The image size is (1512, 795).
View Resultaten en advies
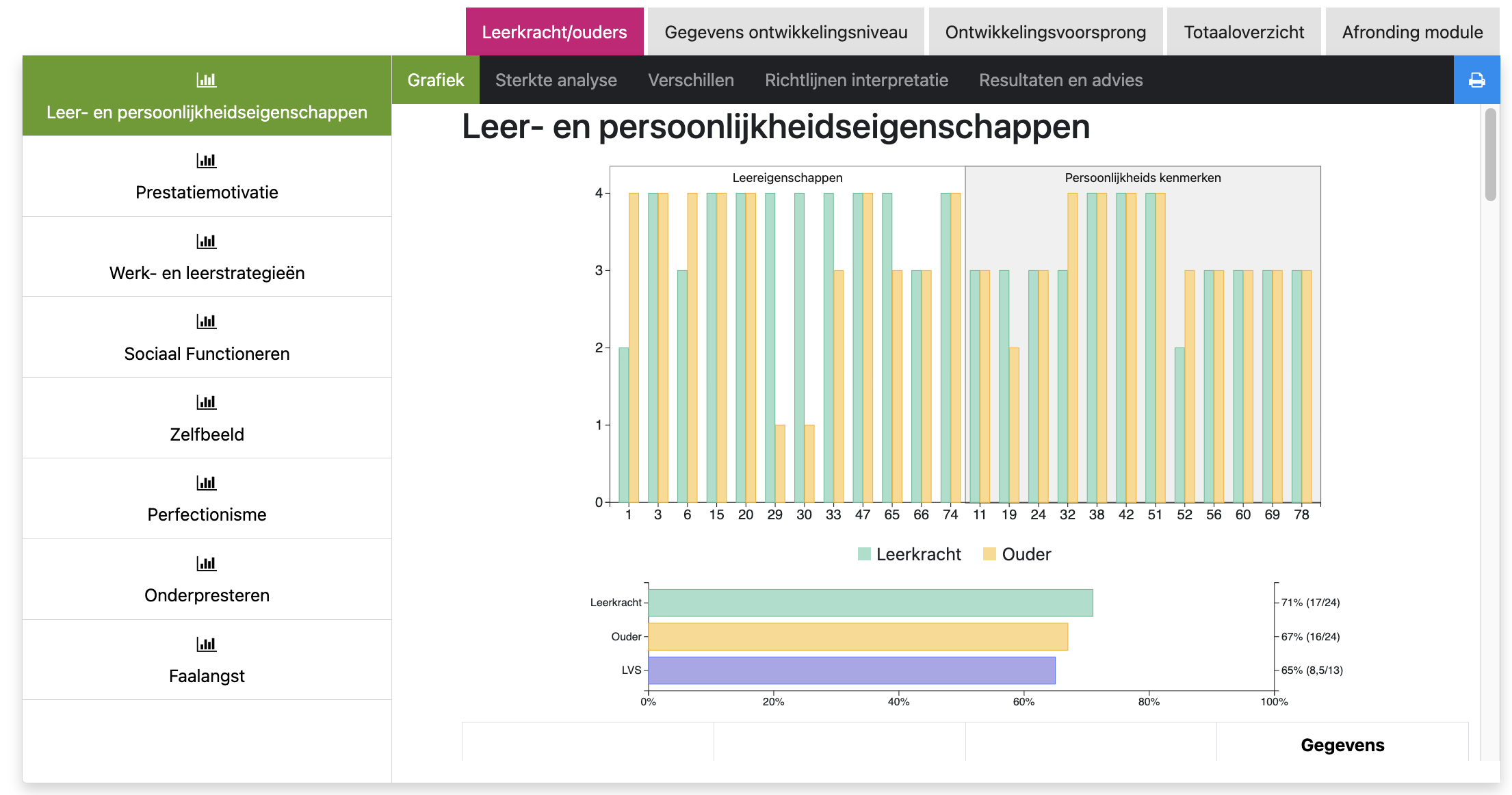[x=1061, y=80]
